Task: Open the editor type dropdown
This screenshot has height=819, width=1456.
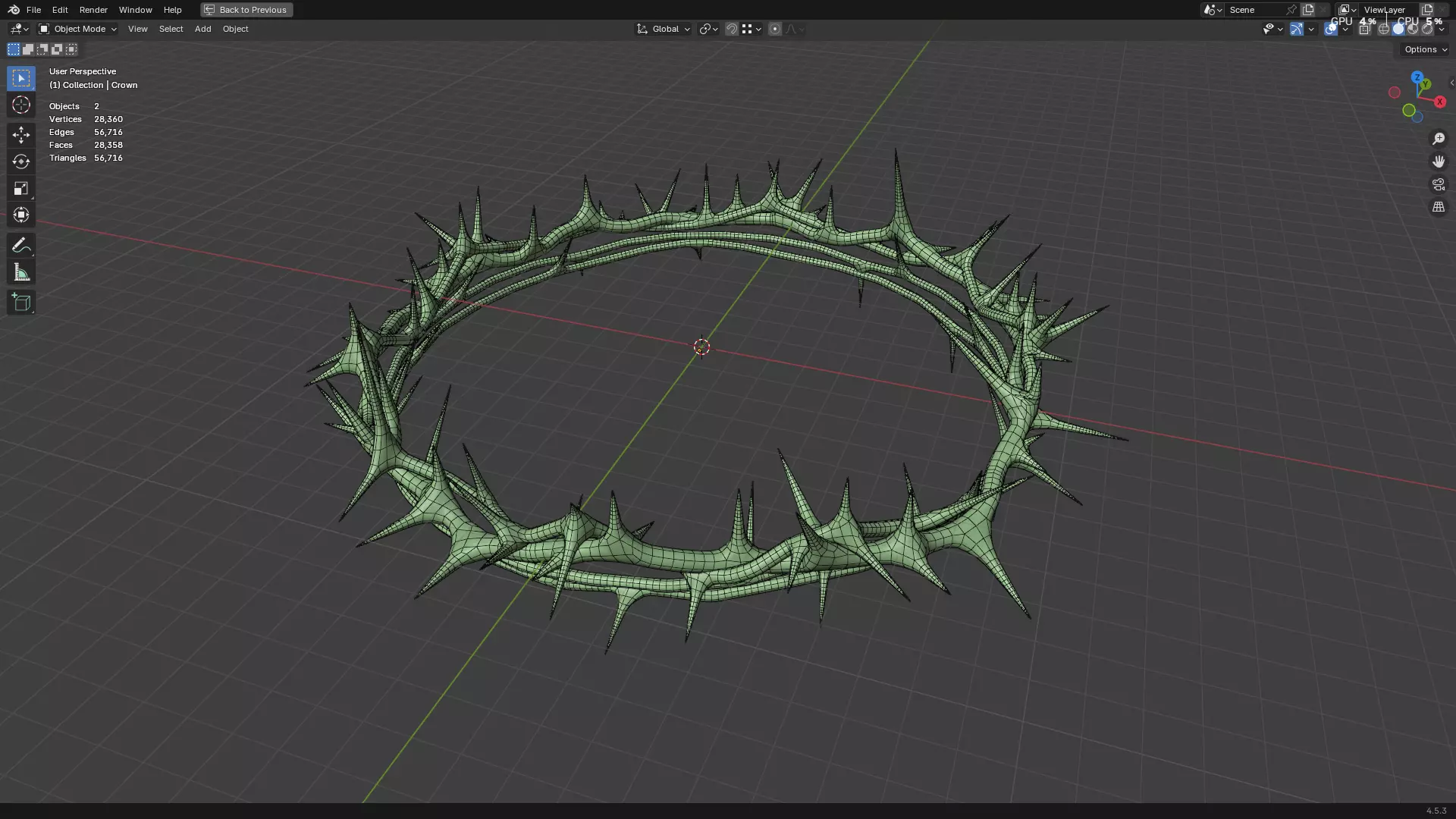Action: click(x=19, y=29)
